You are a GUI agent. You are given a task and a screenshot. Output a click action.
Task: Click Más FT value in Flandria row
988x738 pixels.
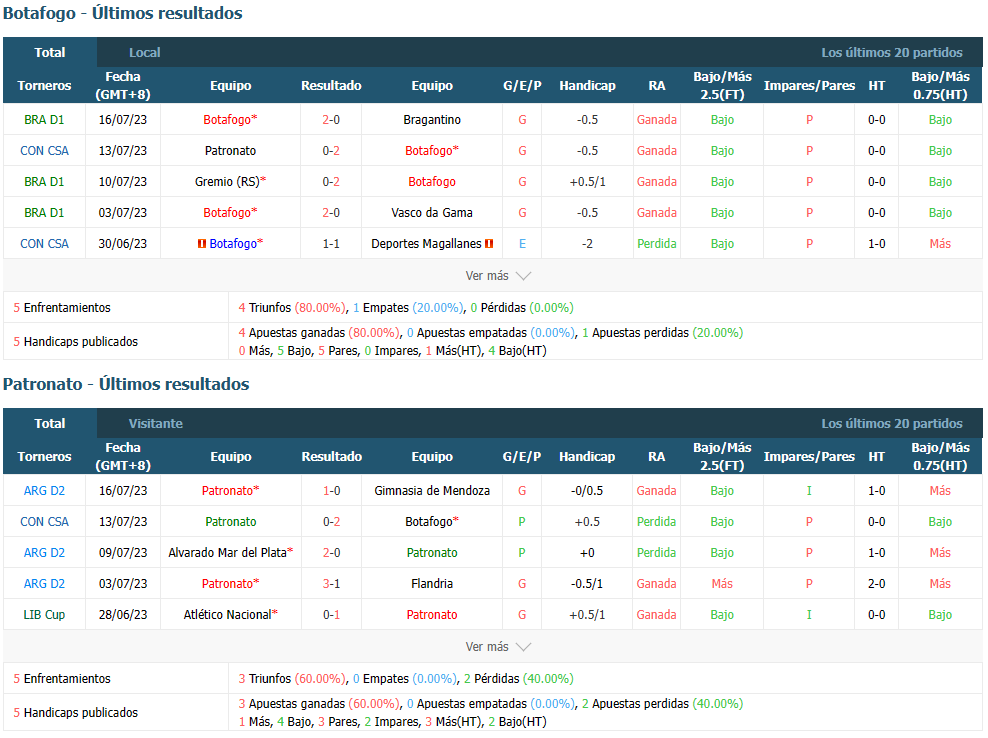[722, 584]
